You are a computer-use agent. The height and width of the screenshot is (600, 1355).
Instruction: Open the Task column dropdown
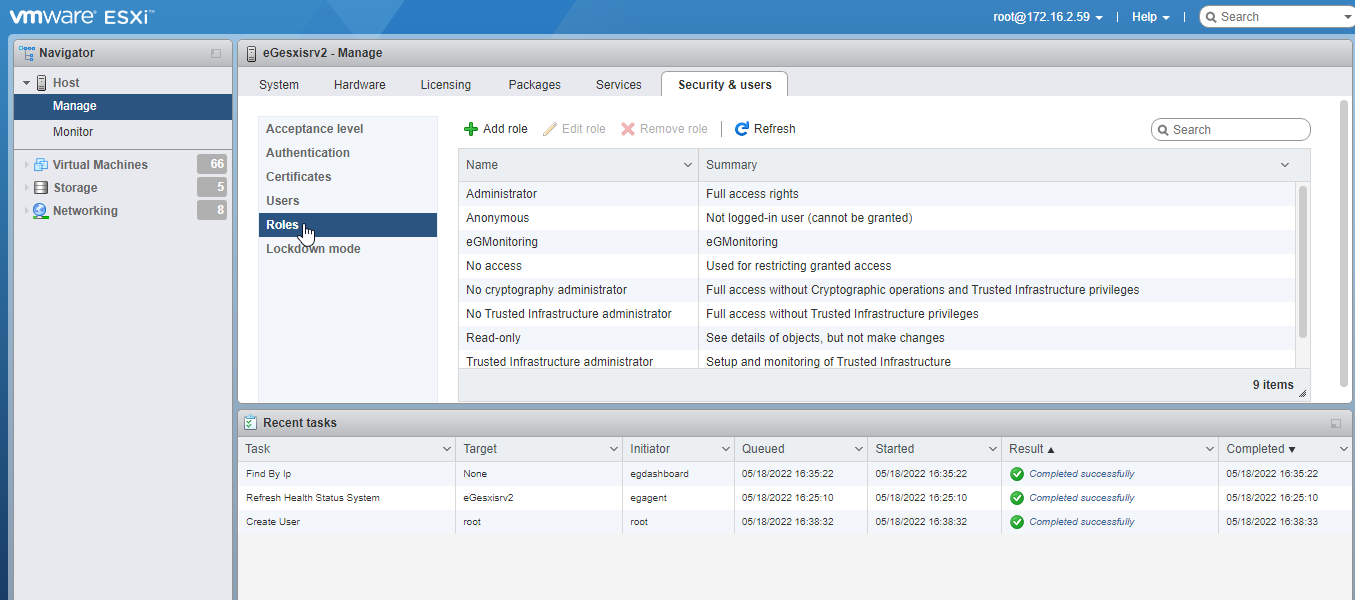pyautogui.click(x=447, y=450)
